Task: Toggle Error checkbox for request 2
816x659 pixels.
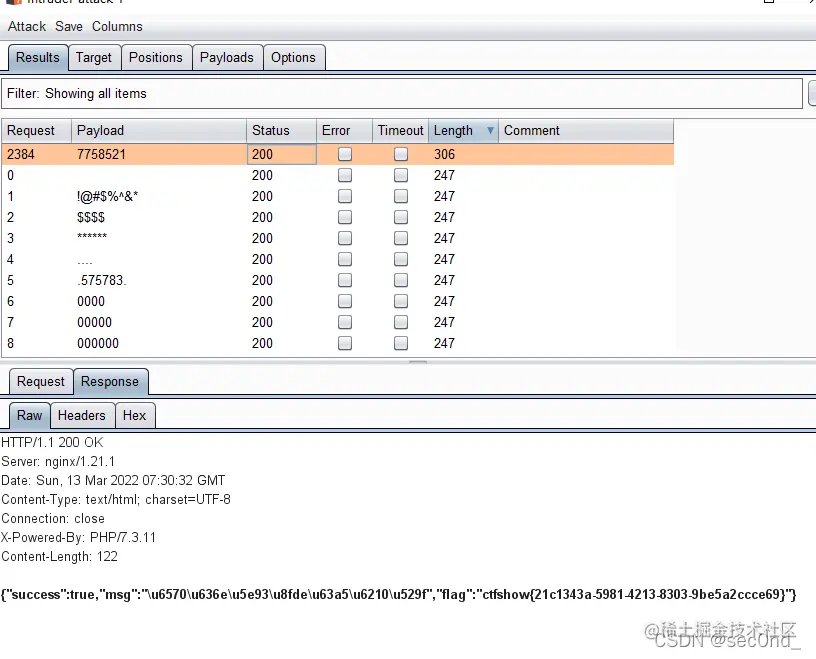Action: coord(345,217)
